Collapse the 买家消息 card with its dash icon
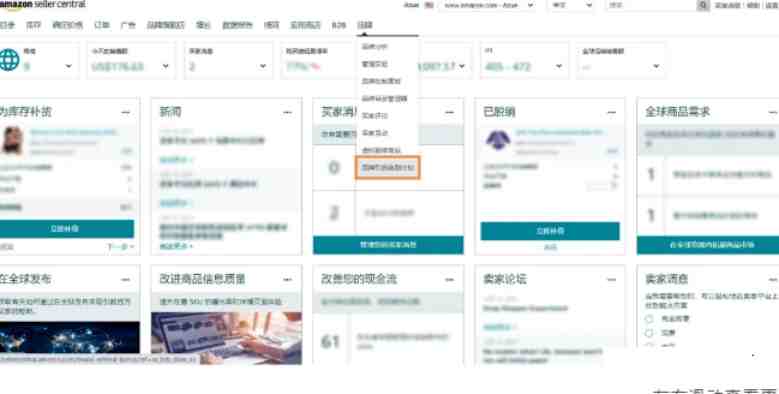Image resolution: width=779 pixels, height=394 pixels. tap(449, 113)
